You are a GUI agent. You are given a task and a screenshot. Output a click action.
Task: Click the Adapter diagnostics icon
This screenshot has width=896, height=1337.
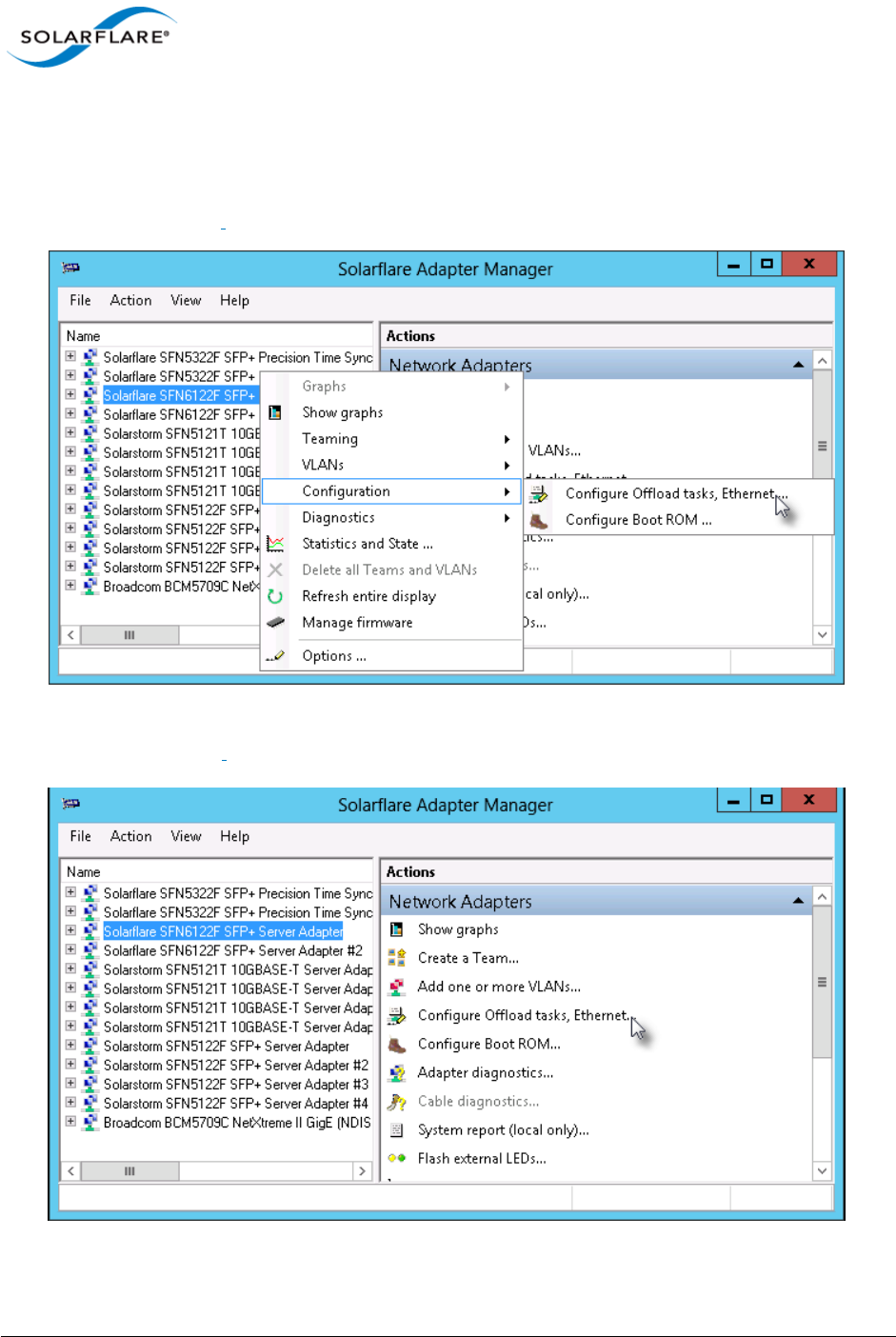pyautogui.click(x=397, y=1073)
